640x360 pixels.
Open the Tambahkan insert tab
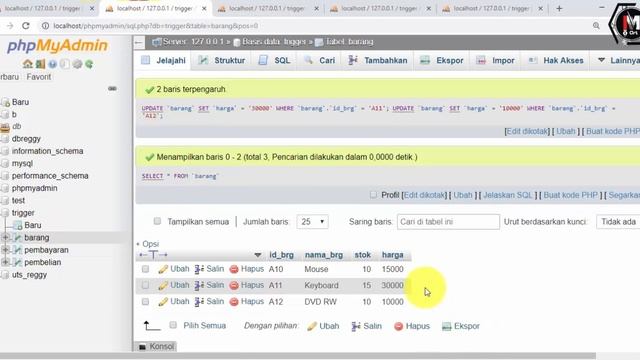(x=378, y=60)
